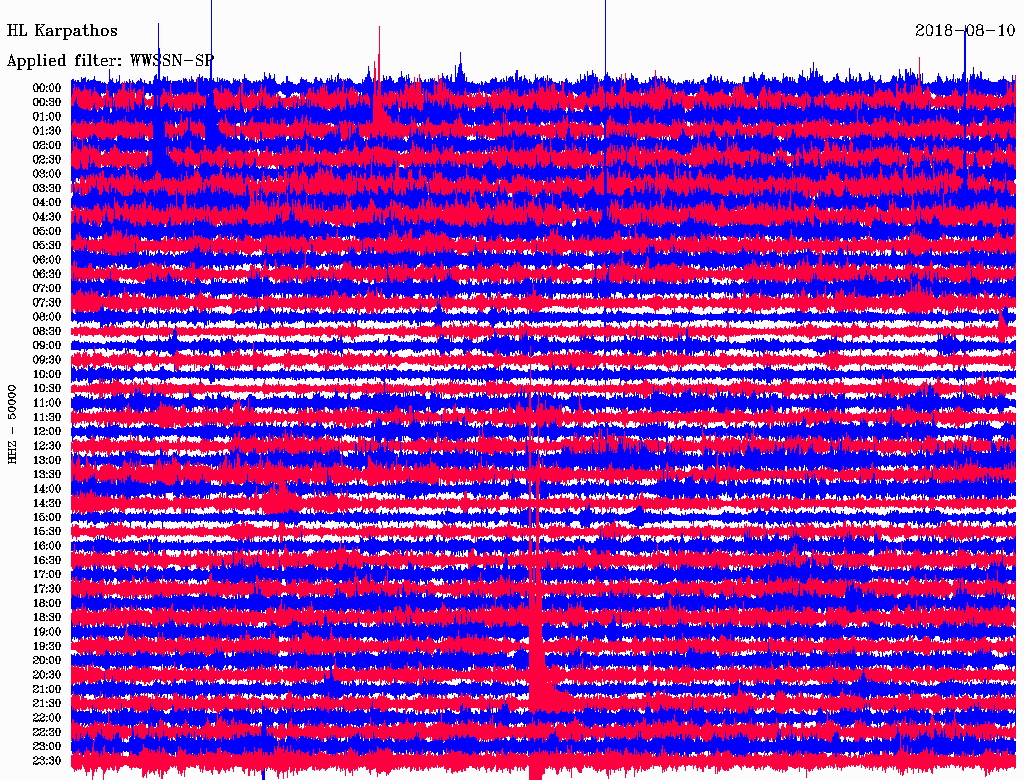Click the 'HL Karpathos' station title
Viewport: 1024px width, 780px height.
[62, 31]
